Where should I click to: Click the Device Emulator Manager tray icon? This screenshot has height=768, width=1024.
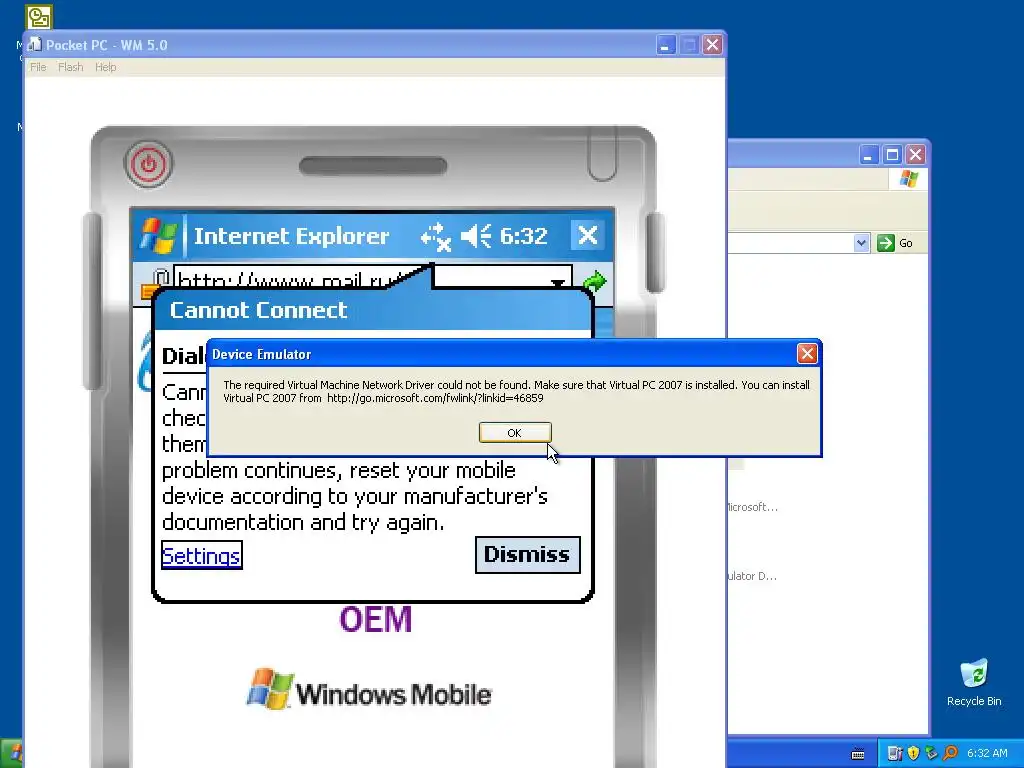coord(895,754)
